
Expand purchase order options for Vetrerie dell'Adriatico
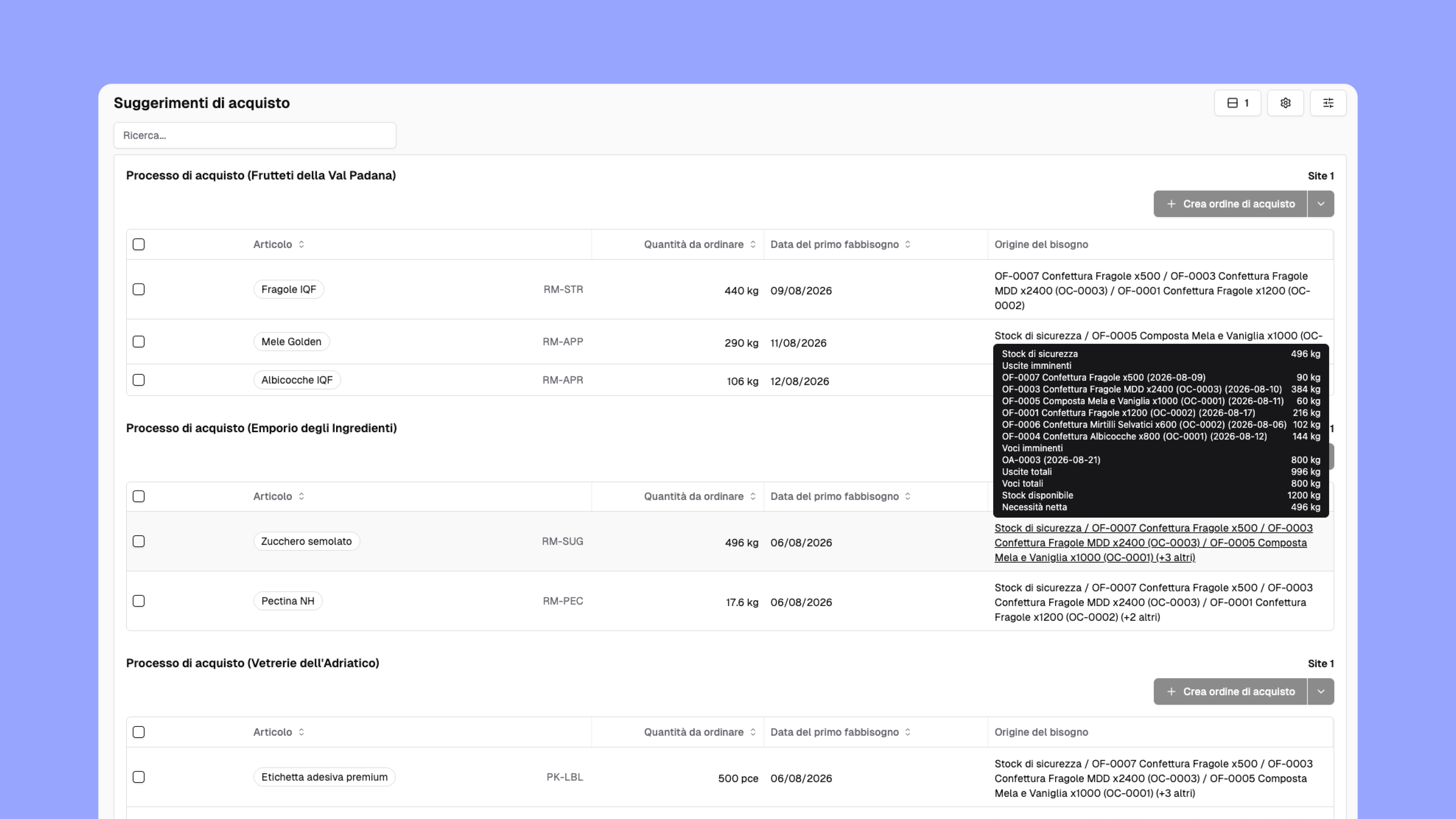pos(1321,691)
